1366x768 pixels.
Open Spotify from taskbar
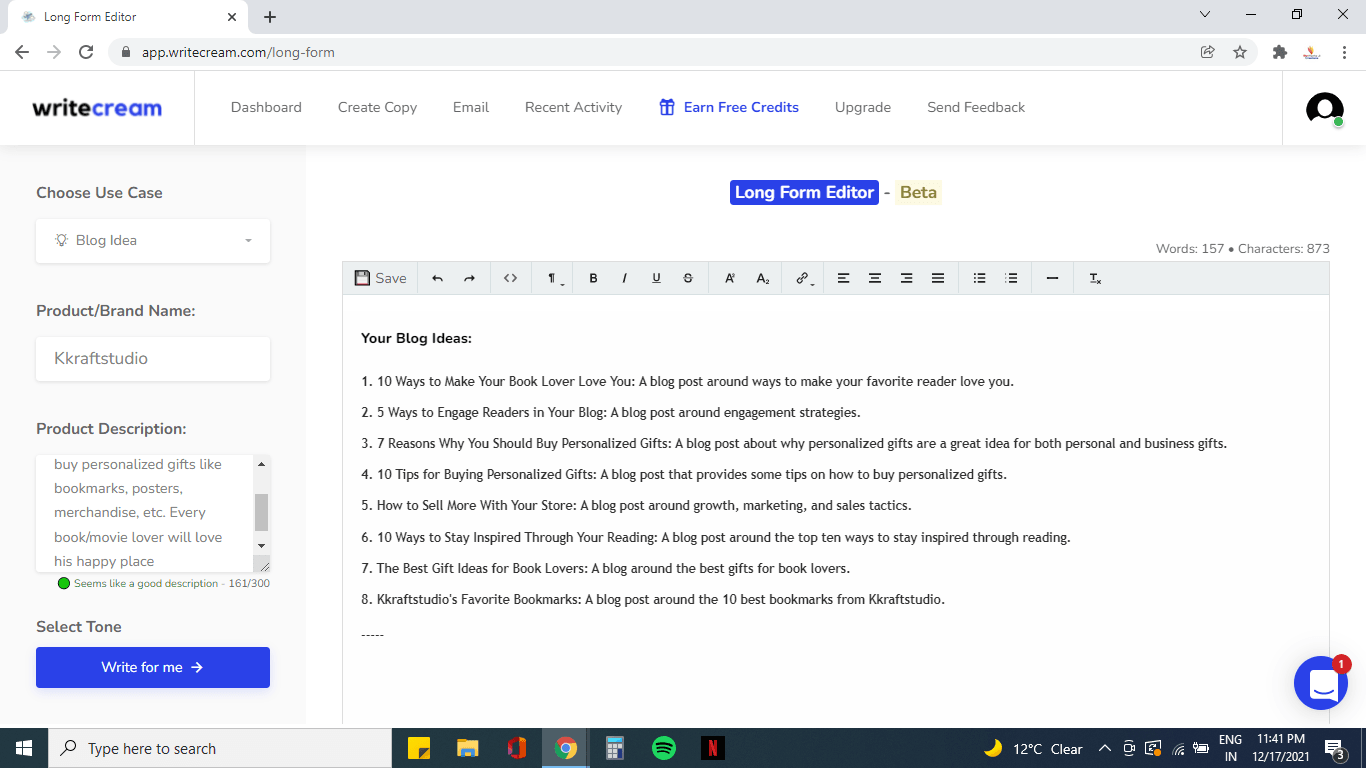coord(663,748)
